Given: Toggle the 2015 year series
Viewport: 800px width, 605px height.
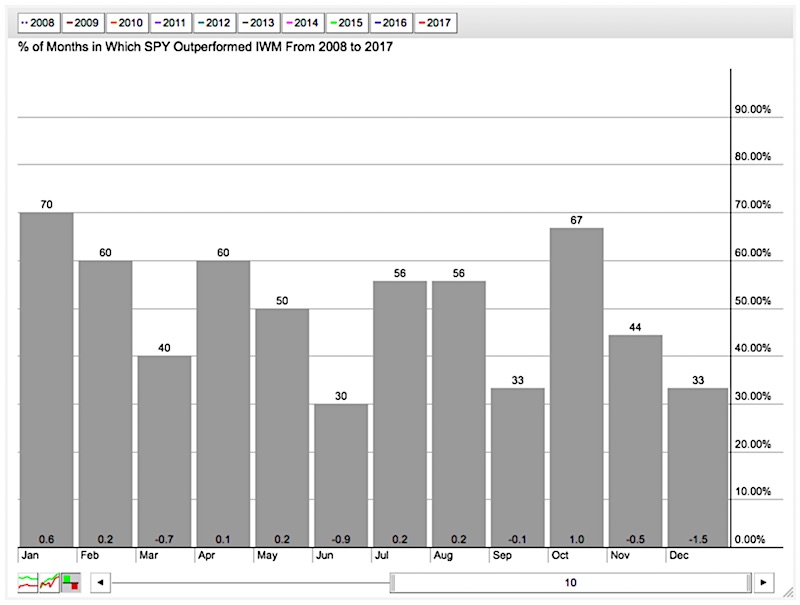Looking at the screenshot, I should click(347, 23).
